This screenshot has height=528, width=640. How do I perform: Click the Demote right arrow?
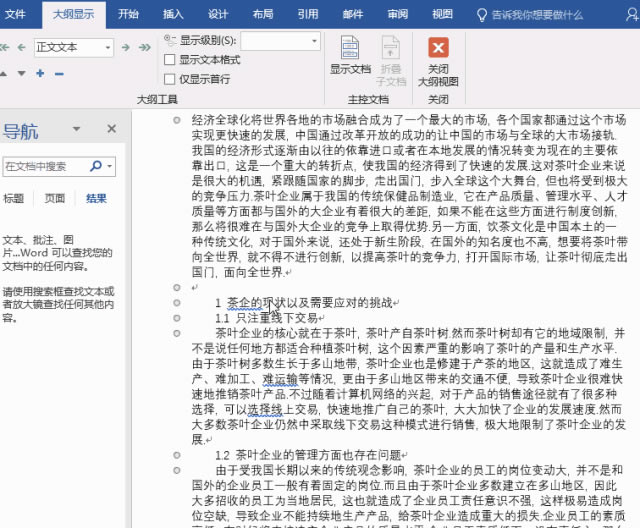click(126, 47)
